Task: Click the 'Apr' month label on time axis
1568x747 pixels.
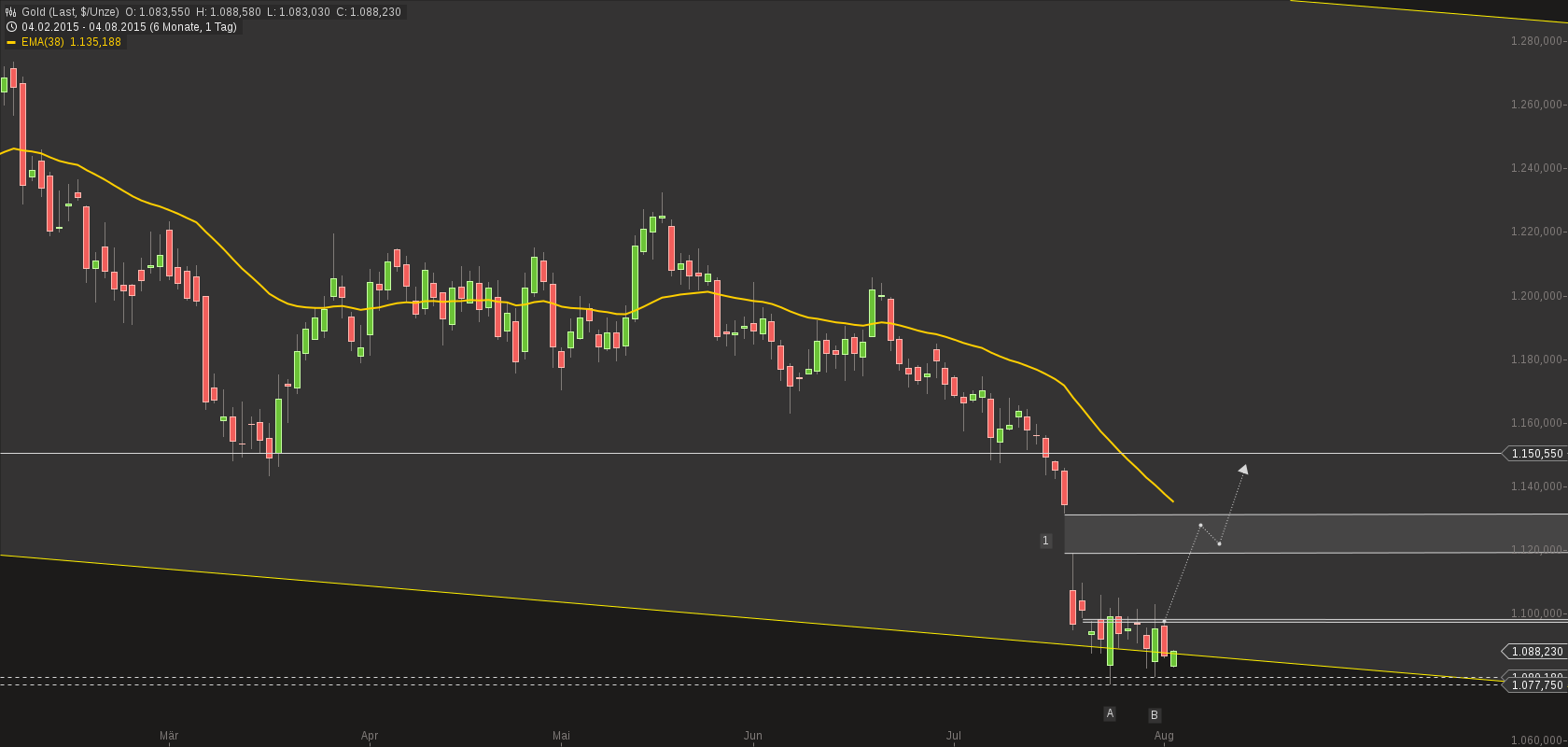Action: coord(370,736)
